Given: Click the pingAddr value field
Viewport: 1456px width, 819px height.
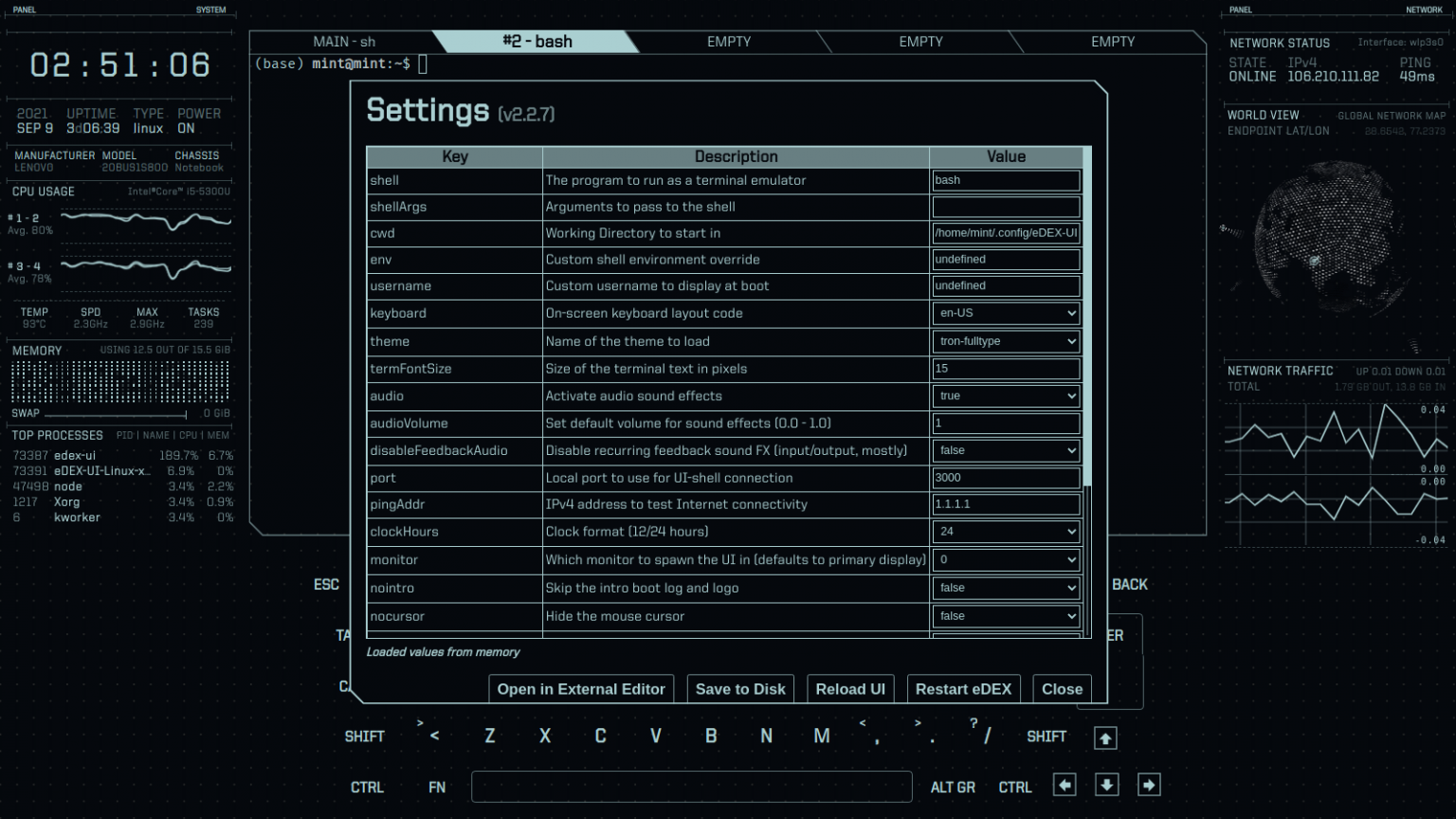Looking at the screenshot, I should (x=1005, y=504).
